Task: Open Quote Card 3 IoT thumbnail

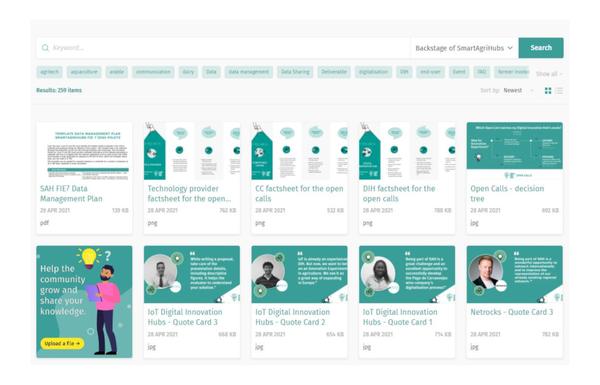Action: (x=192, y=274)
